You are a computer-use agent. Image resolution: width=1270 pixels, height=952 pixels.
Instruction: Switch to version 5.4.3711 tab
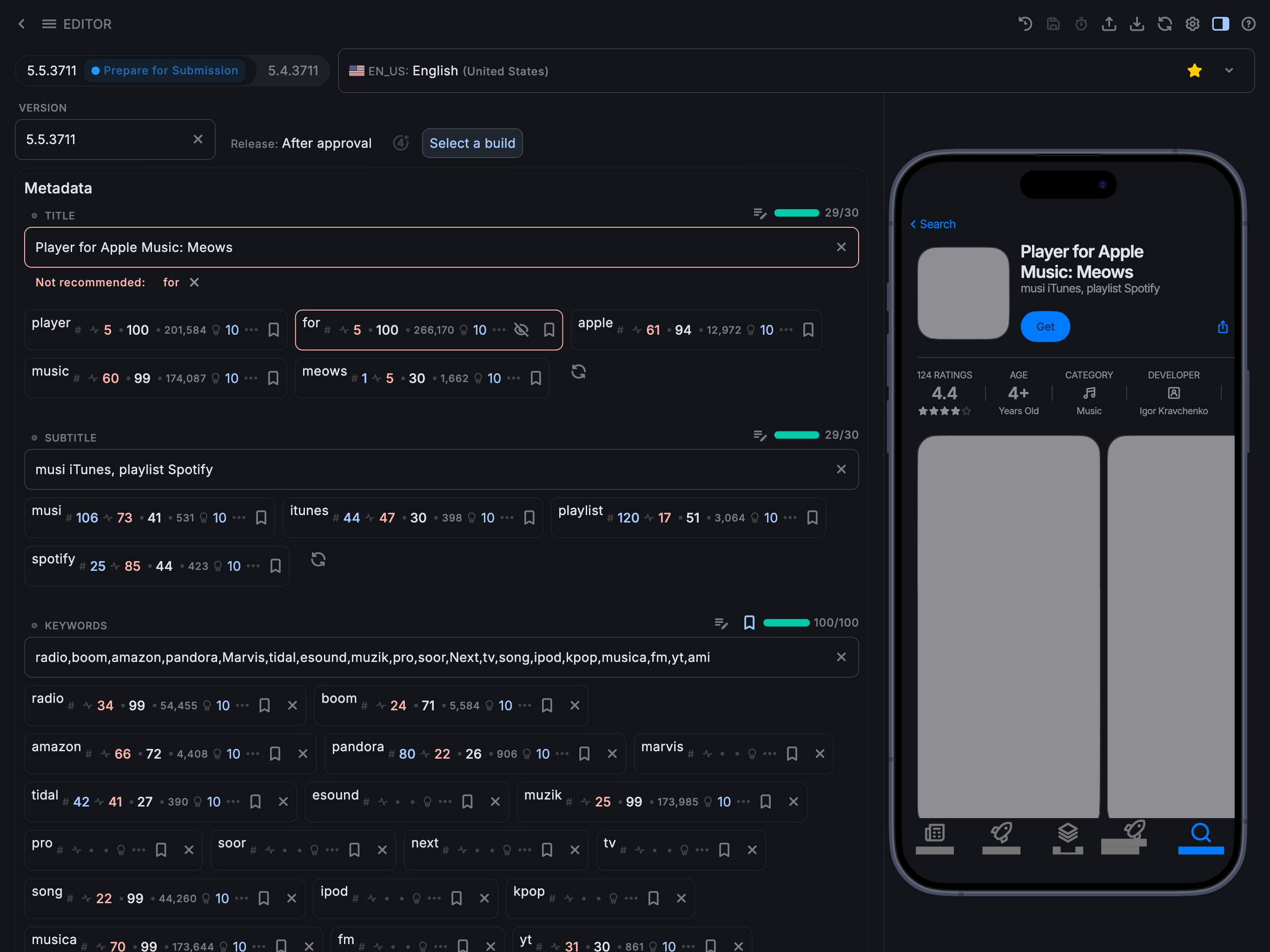[x=293, y=71]
